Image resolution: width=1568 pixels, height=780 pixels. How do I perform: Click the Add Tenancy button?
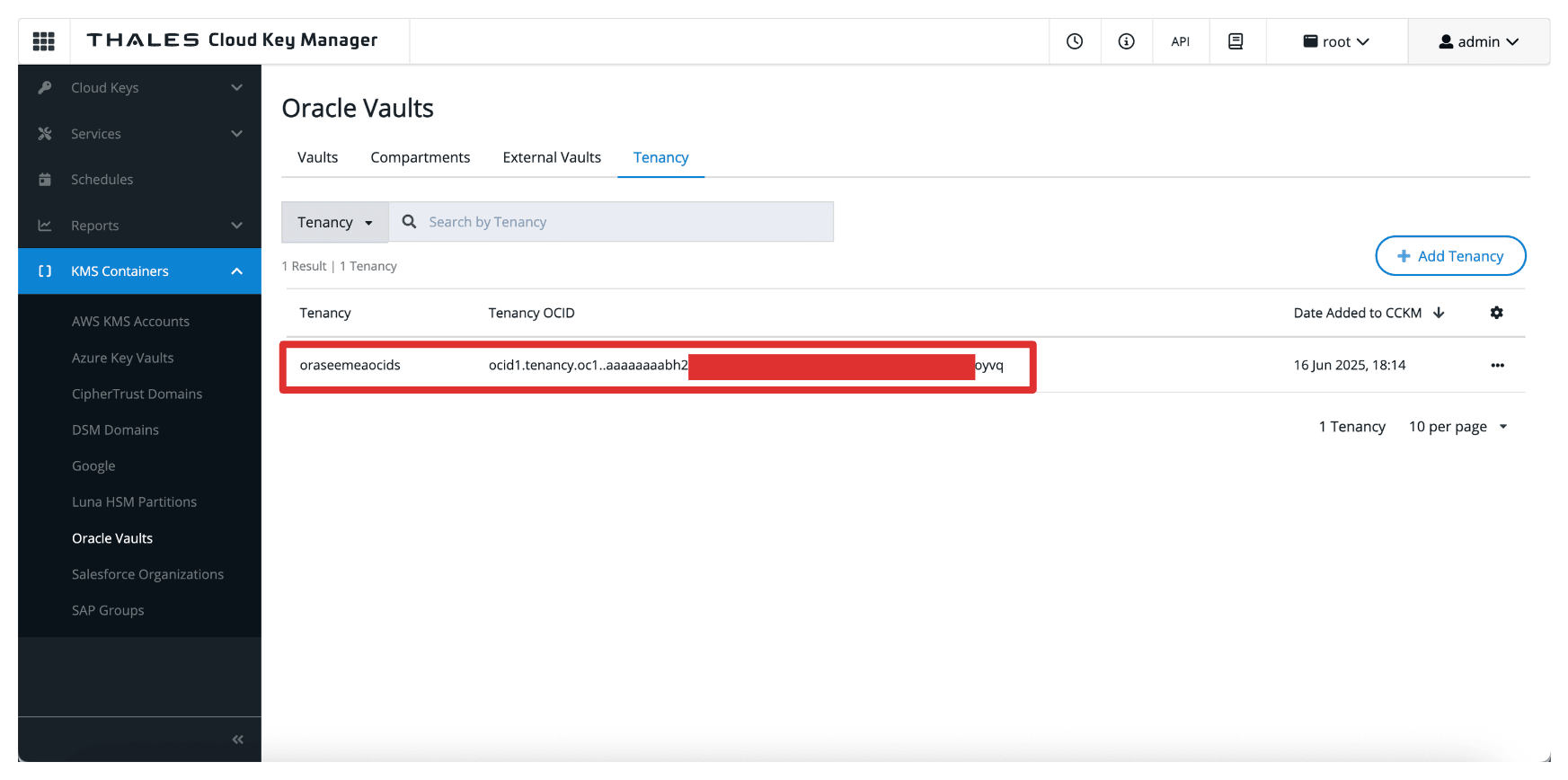tap(1450, 256)
